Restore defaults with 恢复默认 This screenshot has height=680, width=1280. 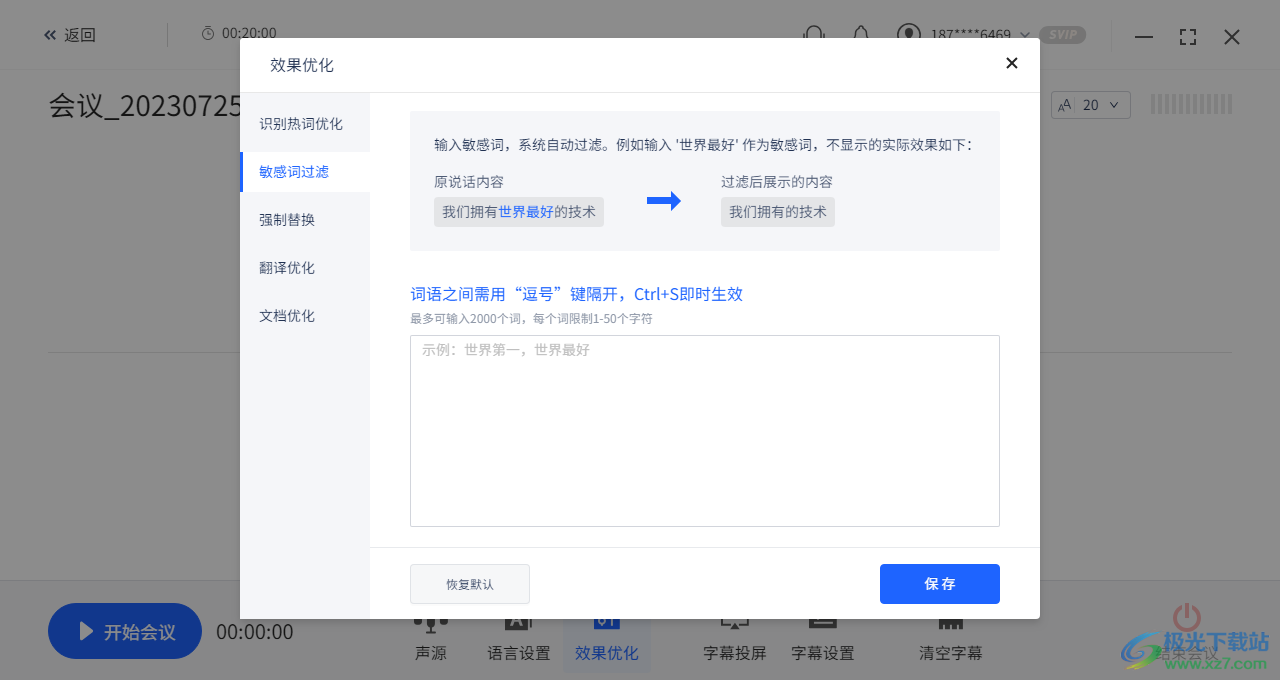pos(469,584)
